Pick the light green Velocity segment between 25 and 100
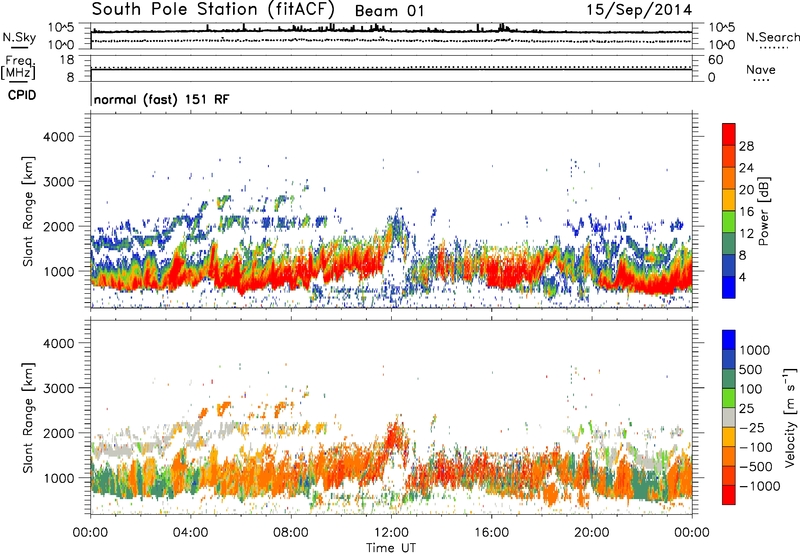This screenshot has height=554, width=800. click(729, 398)
